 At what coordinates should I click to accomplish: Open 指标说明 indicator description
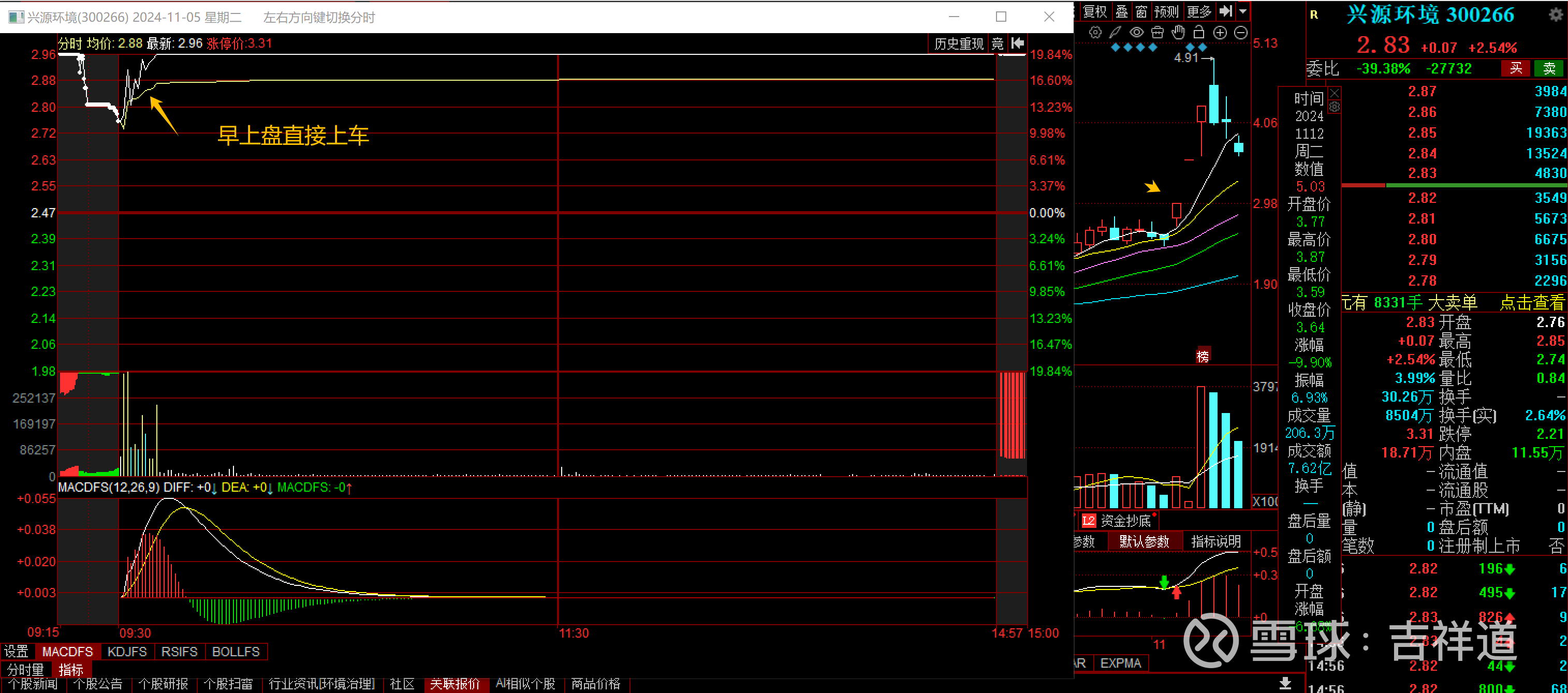(x=1215, y=541)
